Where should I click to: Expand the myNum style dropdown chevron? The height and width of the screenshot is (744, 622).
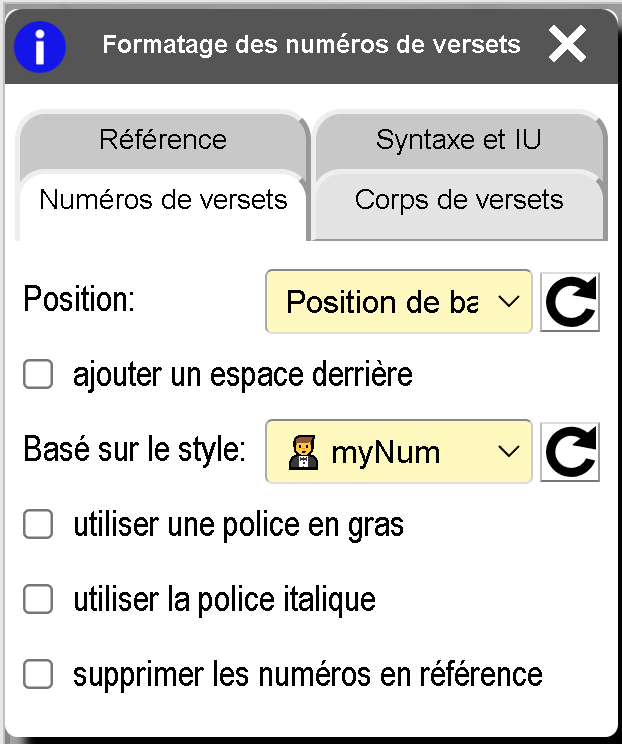pyautogui.click(x=508, y=452)
